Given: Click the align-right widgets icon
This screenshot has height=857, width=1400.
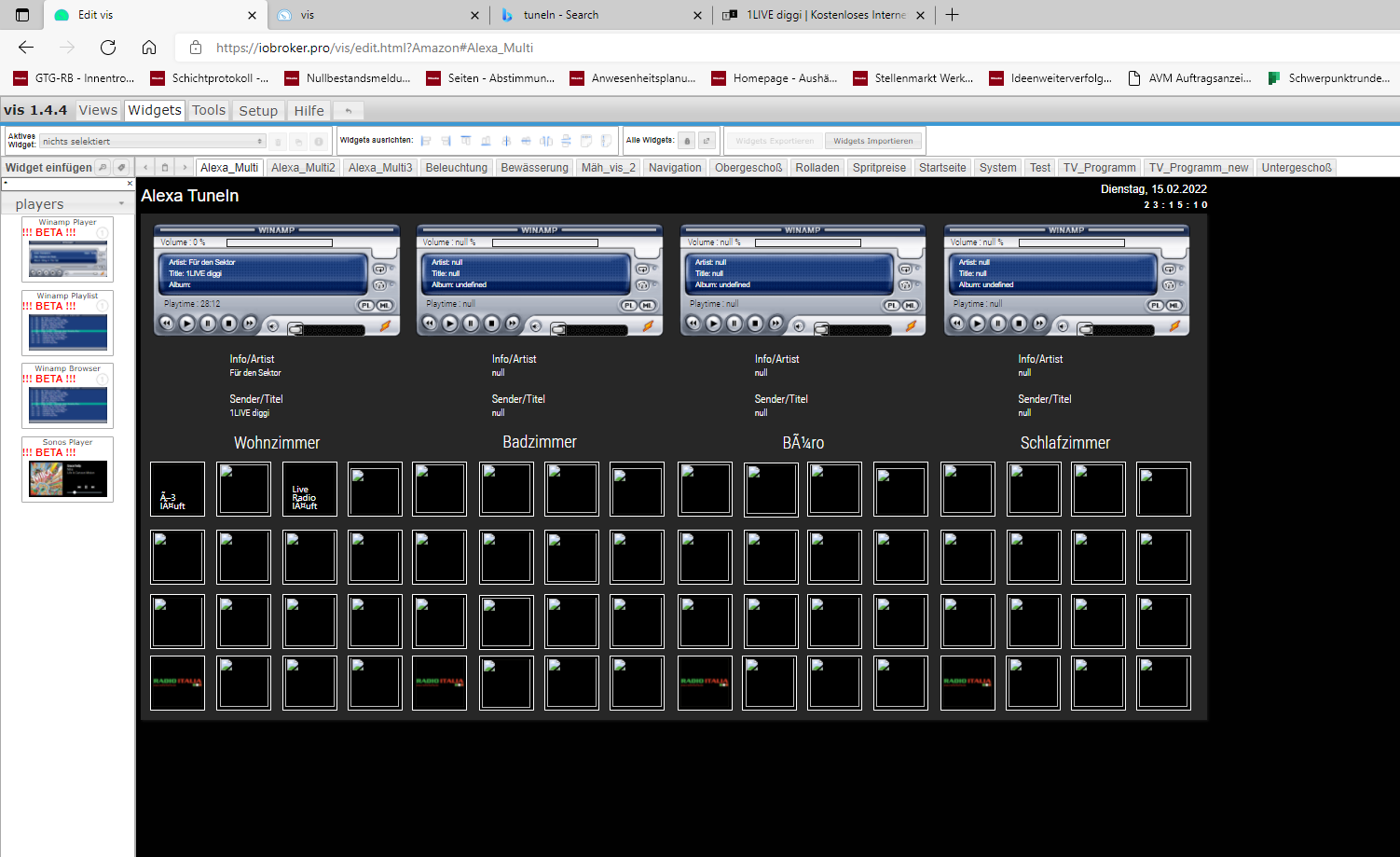Looking at the screenshot, I should click(x=446, y=141).
